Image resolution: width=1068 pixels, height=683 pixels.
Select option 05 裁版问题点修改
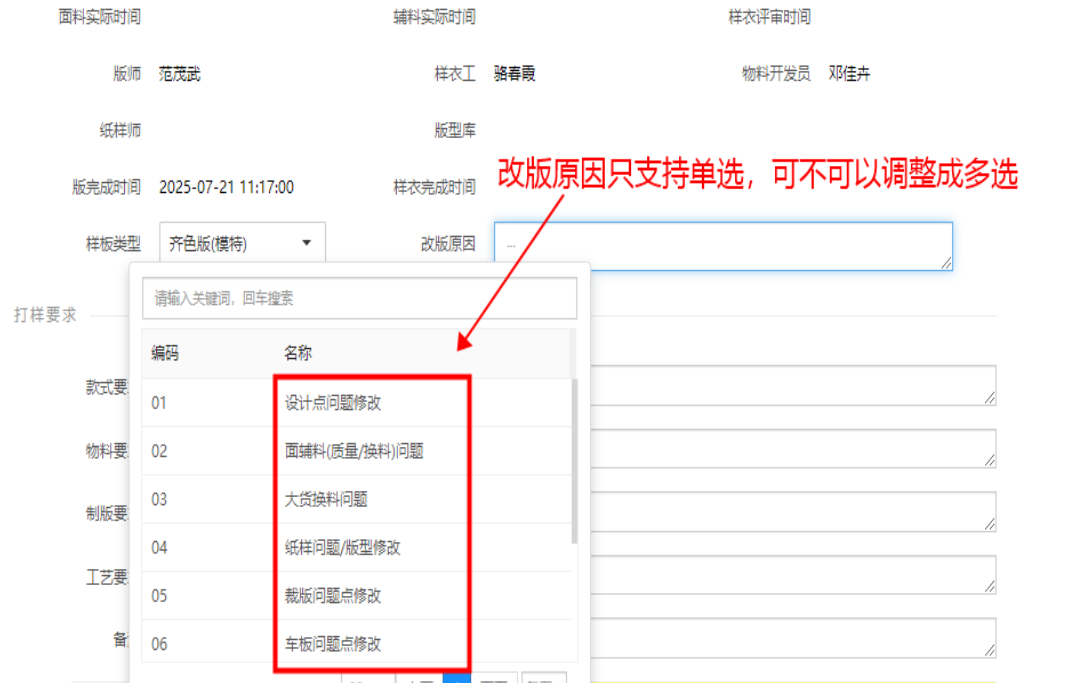tap(333, 595)
